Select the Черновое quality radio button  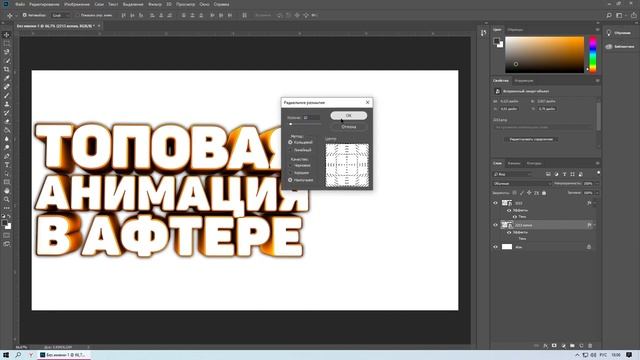290,165
